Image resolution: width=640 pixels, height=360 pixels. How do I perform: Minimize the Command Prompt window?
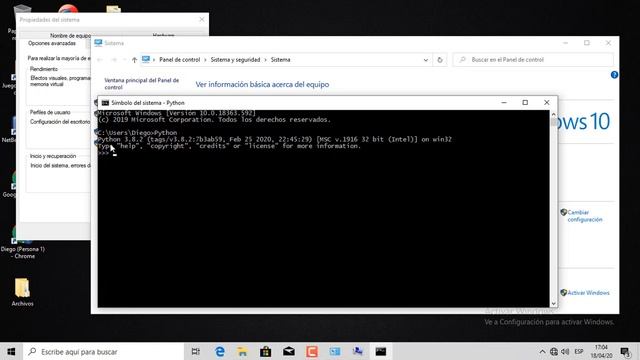504,102
